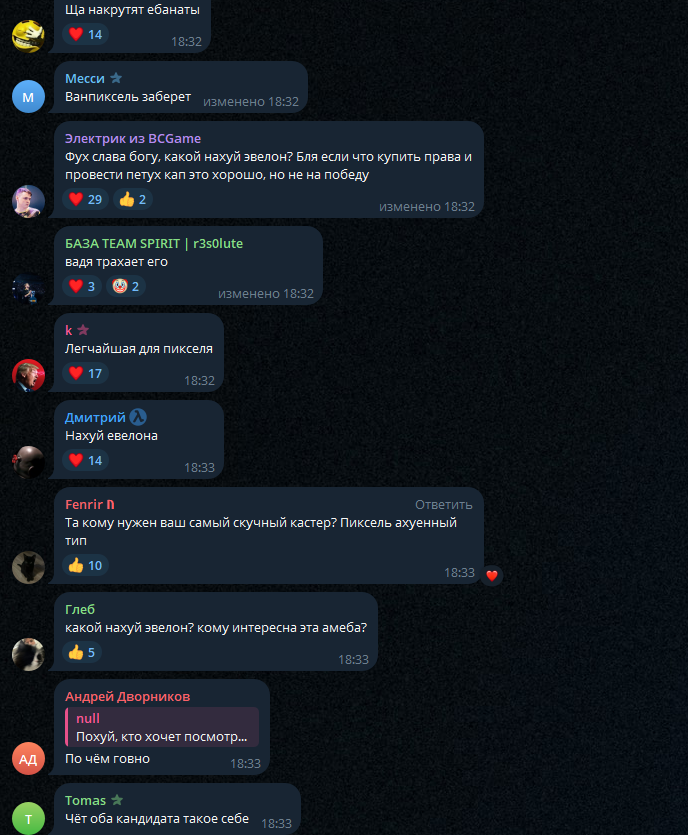Toggle the heart reaction showing 17

tap(86, 373)
